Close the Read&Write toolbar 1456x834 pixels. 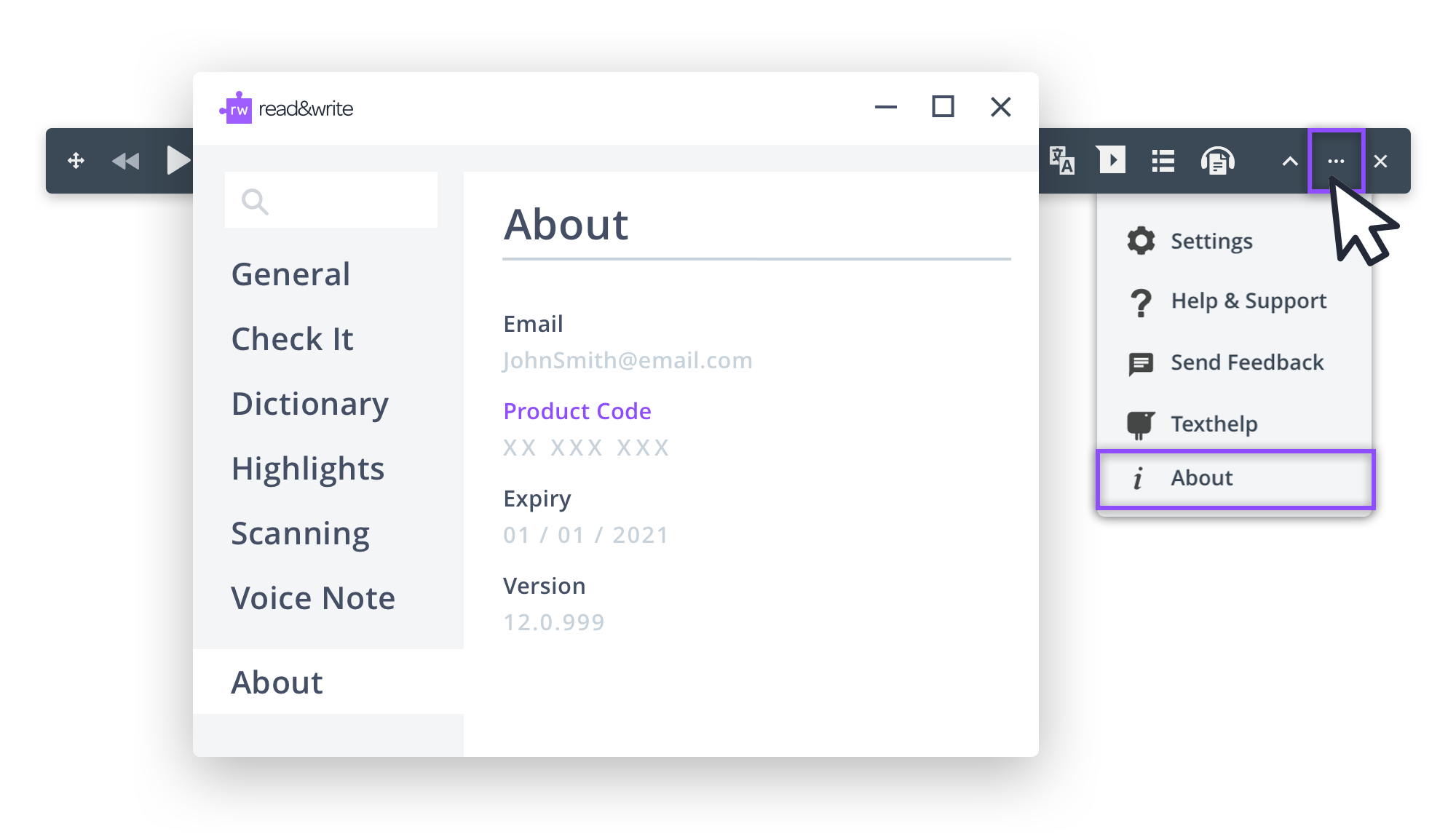pyautogui.click(x=1380, y=162)
